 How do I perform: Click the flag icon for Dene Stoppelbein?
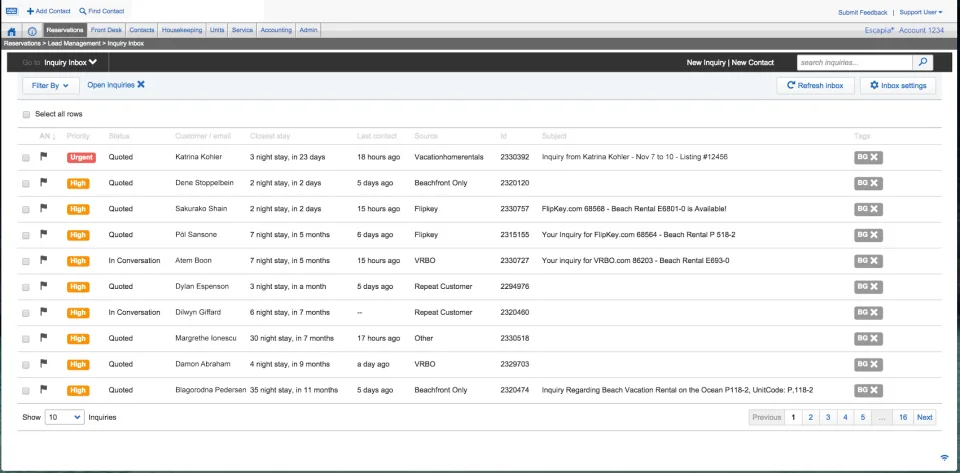[x=43, y=182]
